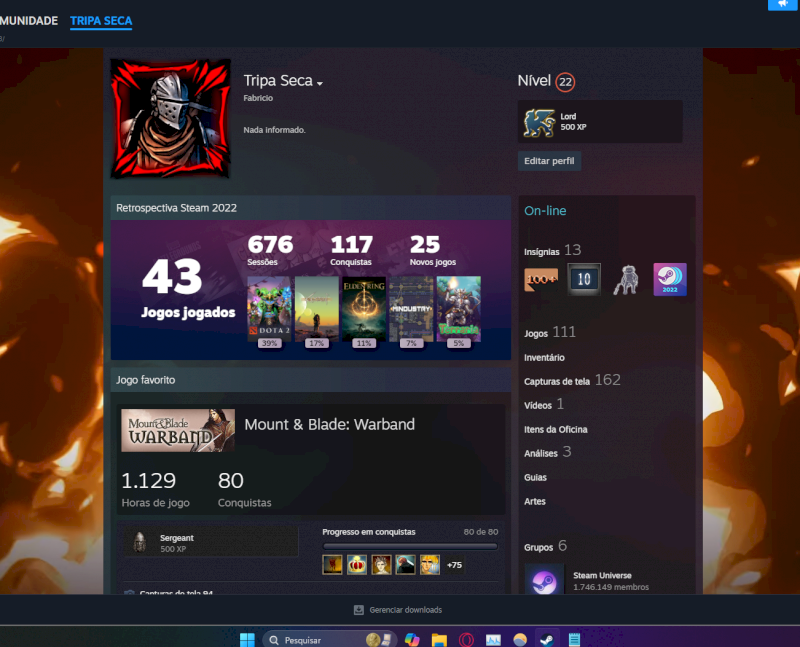Click the achievements progress bar
The image size is (800, 647).
coord(410,546)
